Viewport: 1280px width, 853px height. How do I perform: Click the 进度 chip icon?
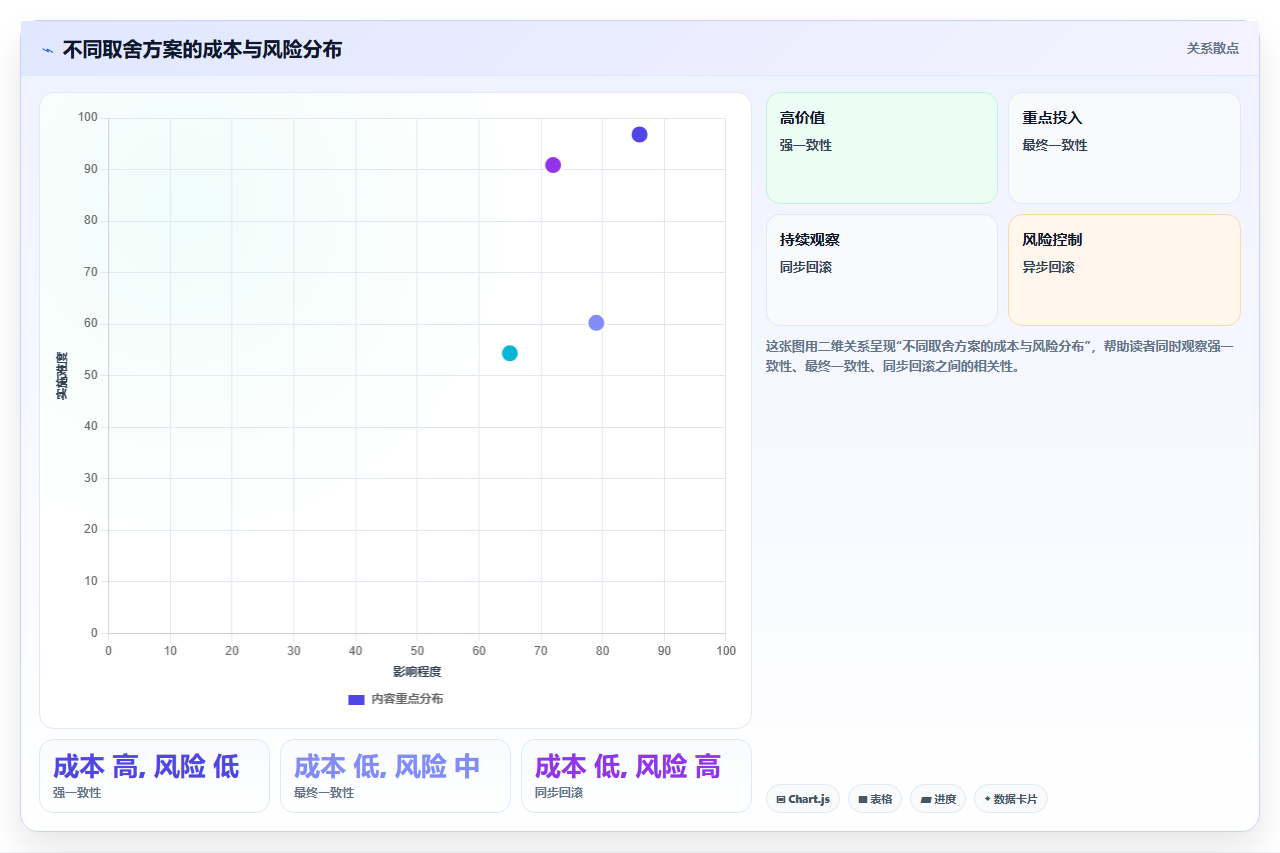[x=926, y=800]
